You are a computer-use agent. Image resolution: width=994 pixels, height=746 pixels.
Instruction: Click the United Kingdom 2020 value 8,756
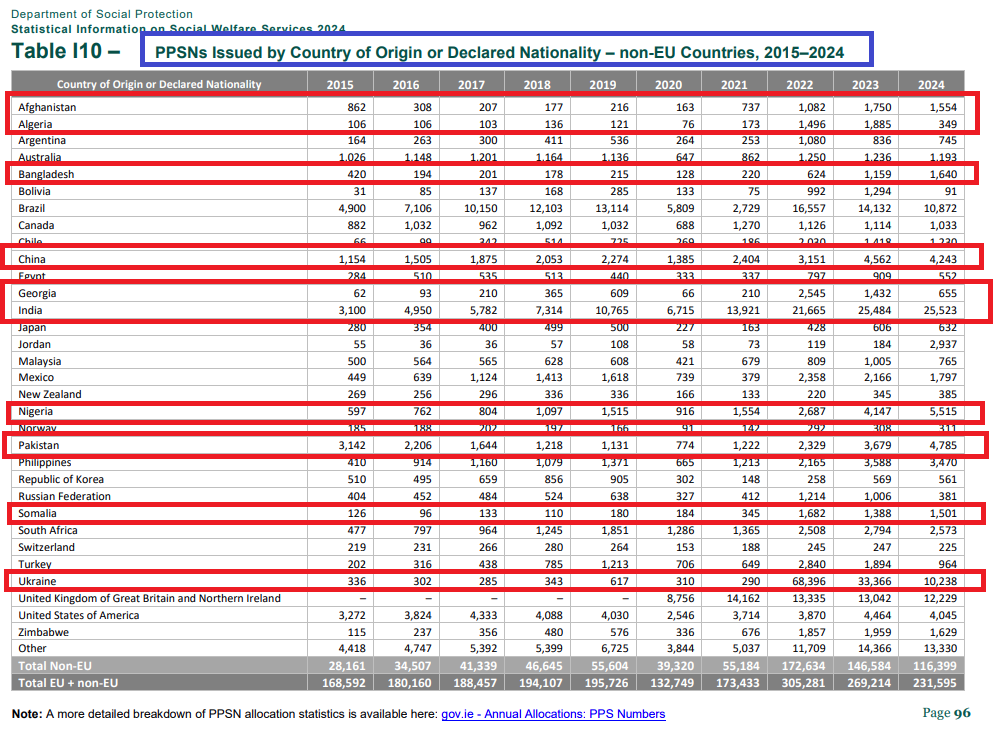(x=680, y=598)
